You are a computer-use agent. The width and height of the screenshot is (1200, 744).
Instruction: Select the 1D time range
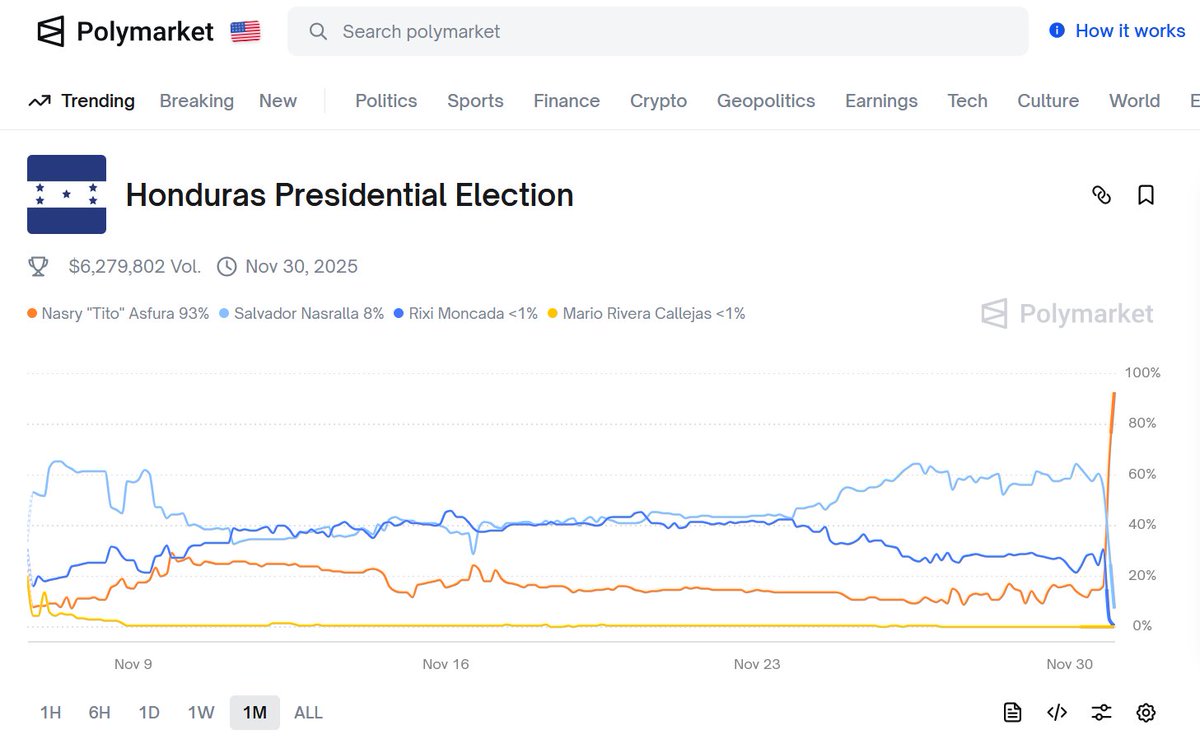149,712
